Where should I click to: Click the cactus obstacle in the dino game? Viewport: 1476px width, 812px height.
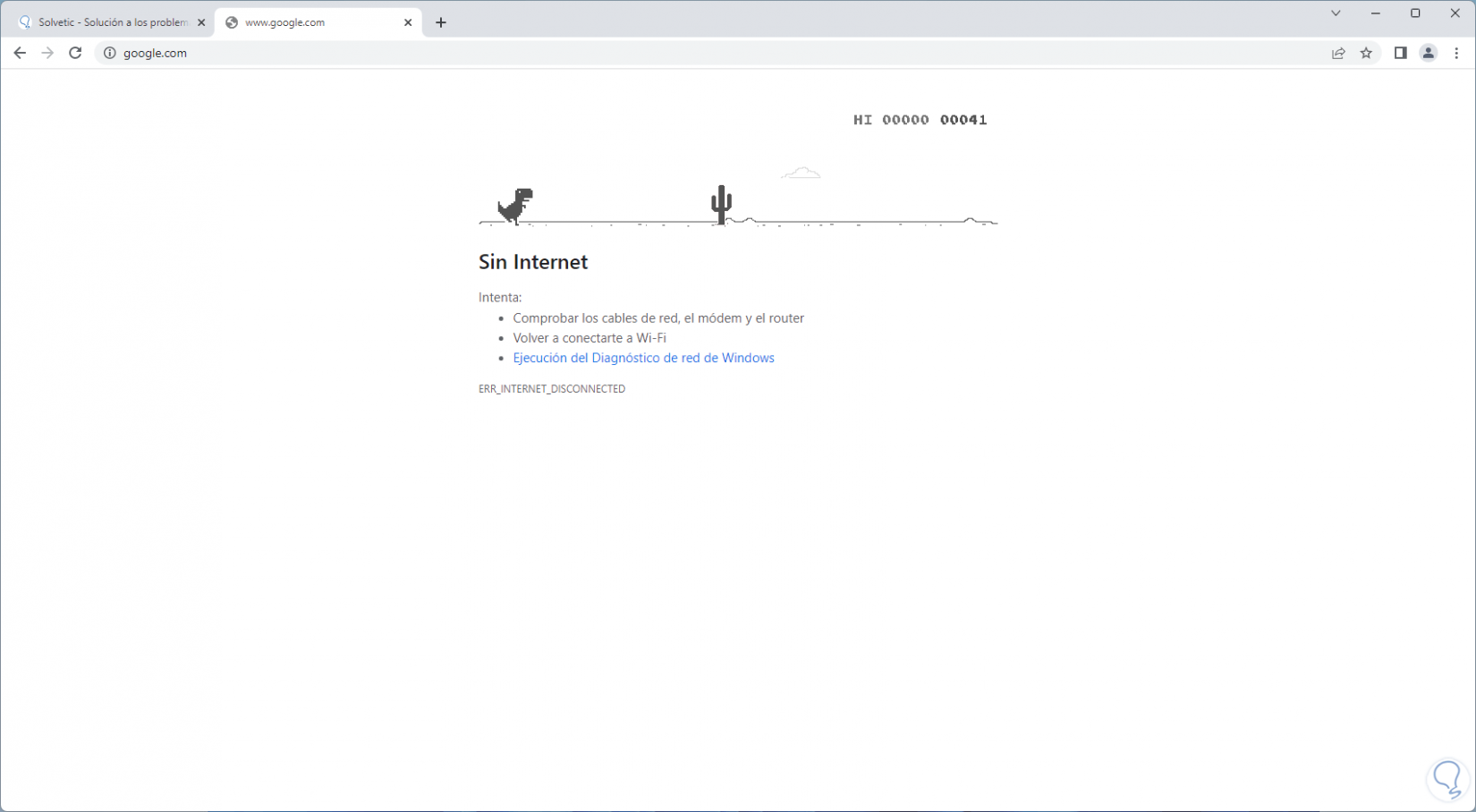click(x=721, y=205)
